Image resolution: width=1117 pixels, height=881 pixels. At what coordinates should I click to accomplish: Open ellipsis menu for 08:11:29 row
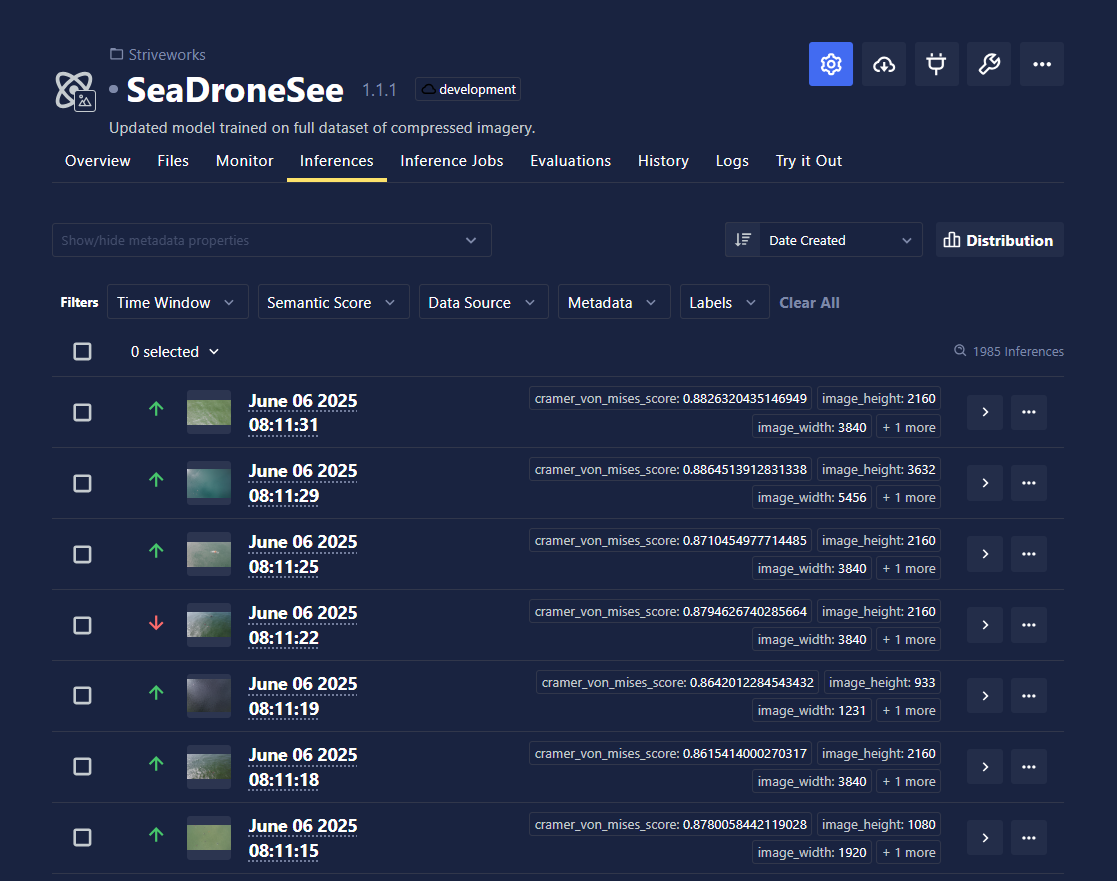(1029, 483)
